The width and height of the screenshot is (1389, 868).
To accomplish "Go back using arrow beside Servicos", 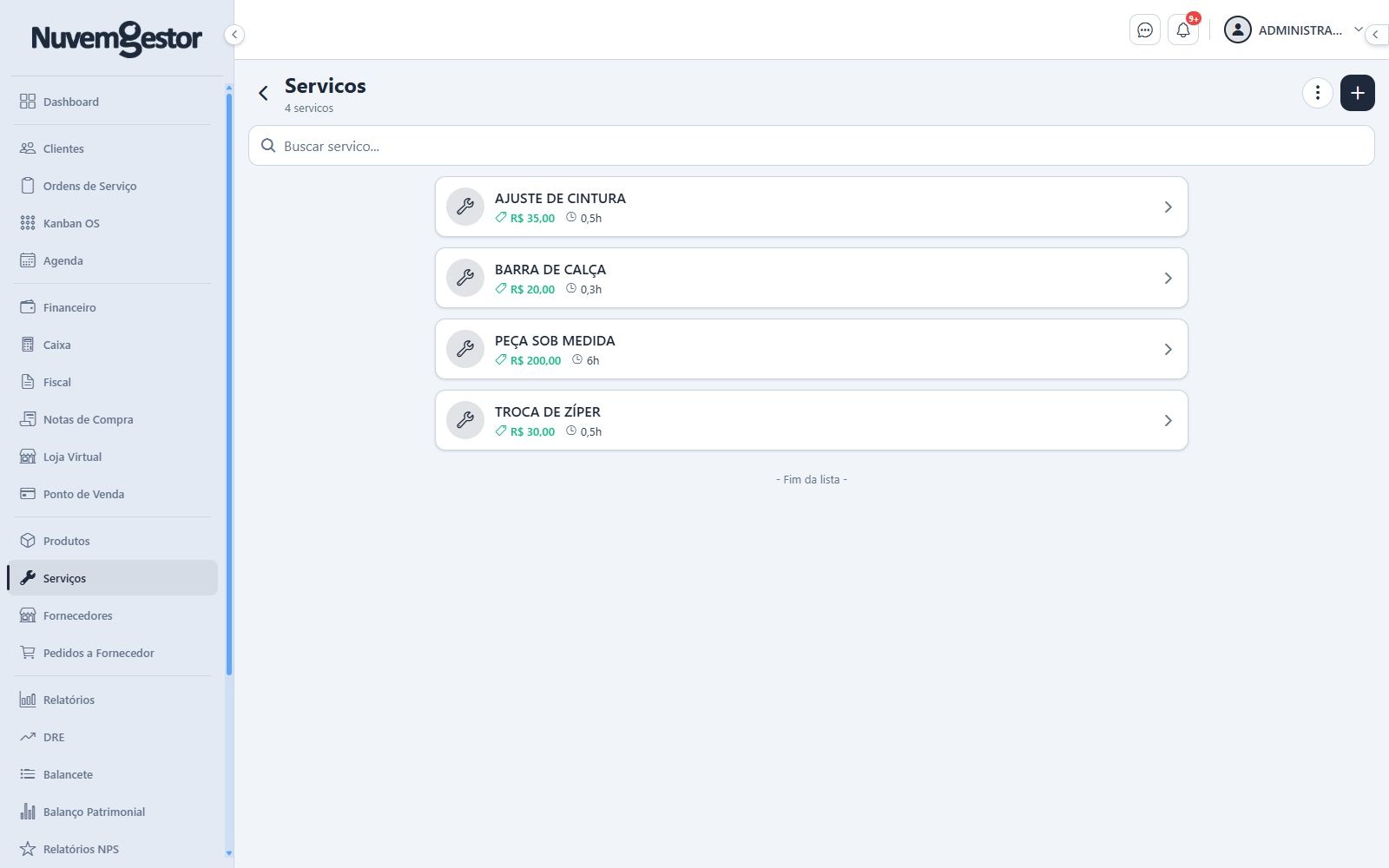I will pyautogui.click(x=263, y=93).
